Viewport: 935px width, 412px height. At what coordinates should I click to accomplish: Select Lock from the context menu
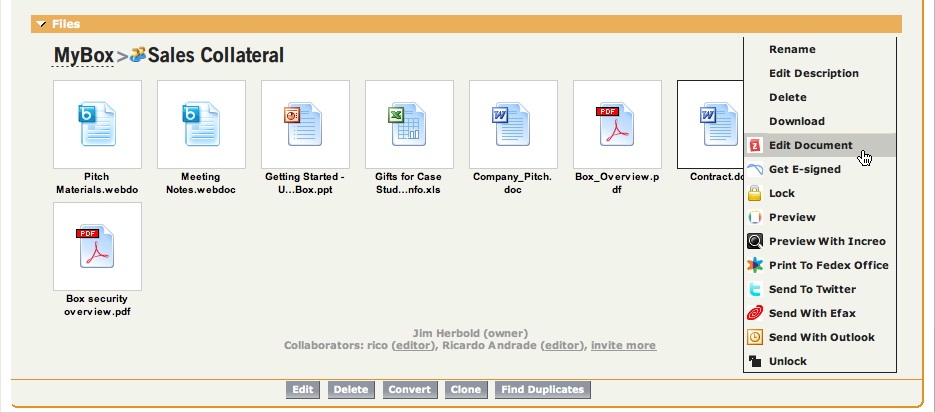pos(781,193)
